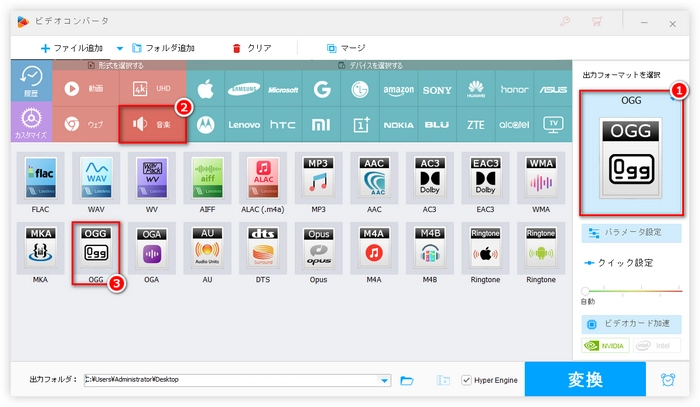Open the Samsung device category
700x407 pixels.
pos(244,89)
